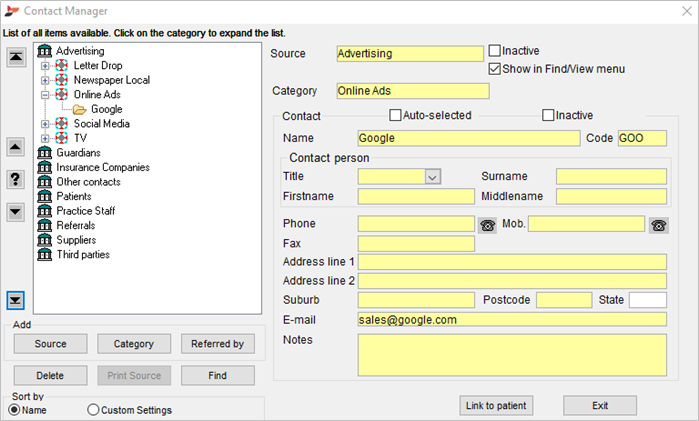Expand the Social Media tree node
This screenshot has height=421, width=699.
(x=45, y=124)
